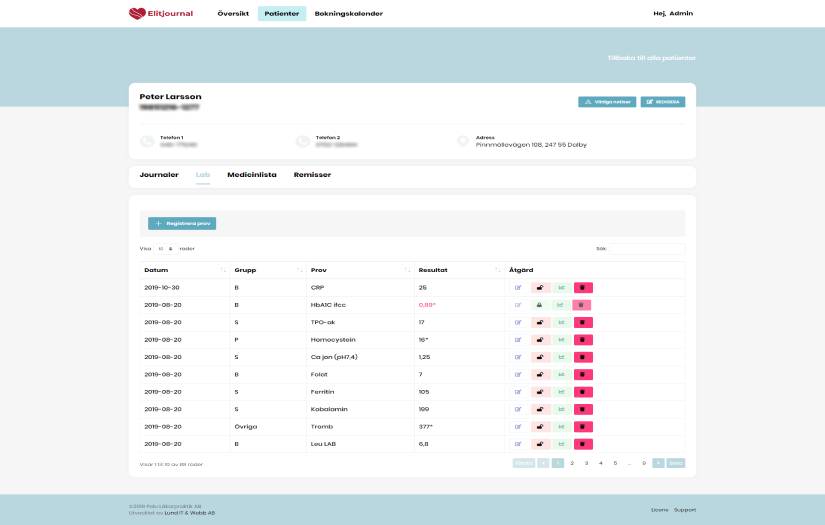Click the Redigera patient button

(x=662, y=102)
